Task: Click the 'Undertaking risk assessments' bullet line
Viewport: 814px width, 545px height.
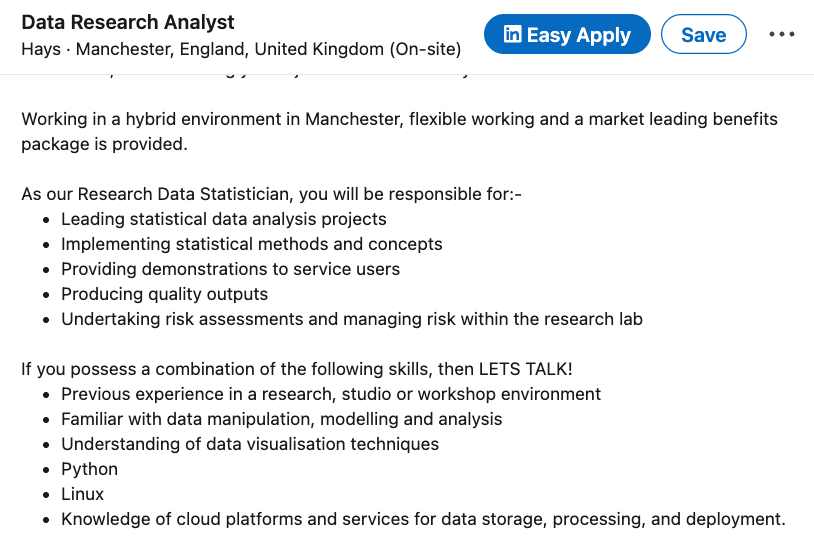Action: [x=352, y=319]
